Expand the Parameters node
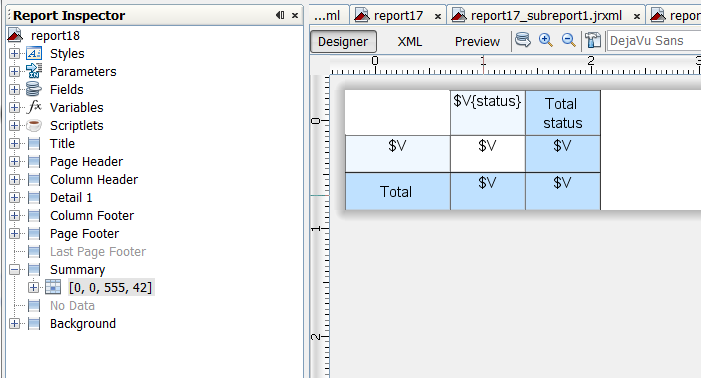The image size is (701, 378). 14,71
